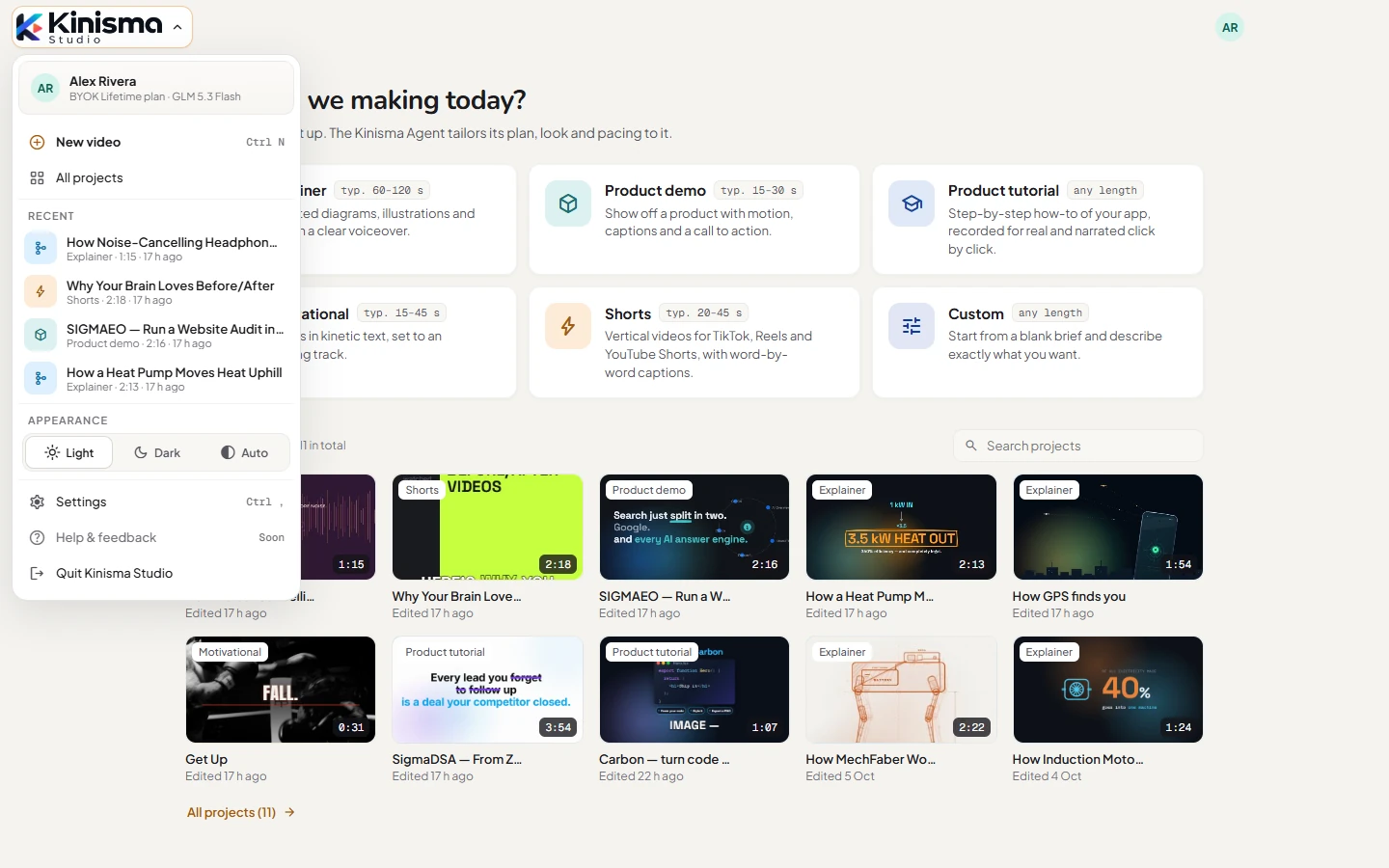Select Help & feedback menu entry

[156, 537]
